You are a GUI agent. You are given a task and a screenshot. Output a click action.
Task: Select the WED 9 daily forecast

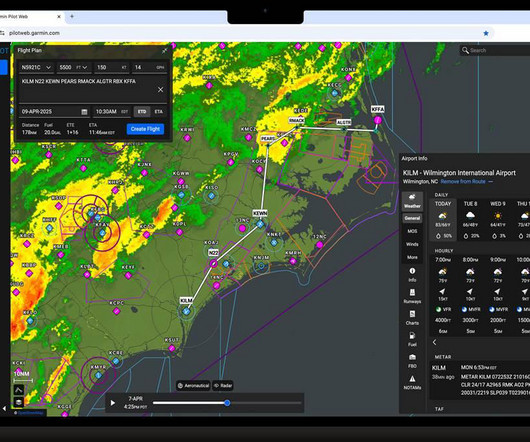pos(498,220)
